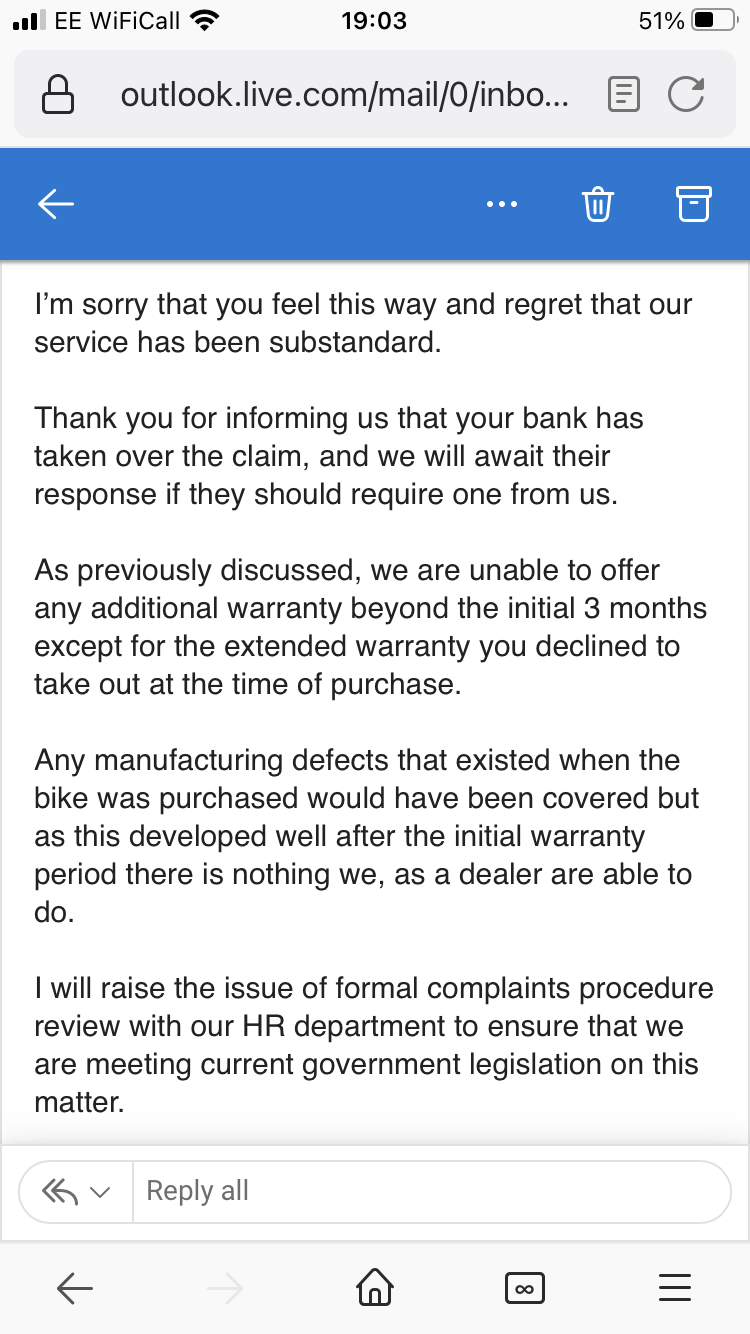Go back to the inbox list
This screenshot has height=1334, width=750.
tap(56, 204)
